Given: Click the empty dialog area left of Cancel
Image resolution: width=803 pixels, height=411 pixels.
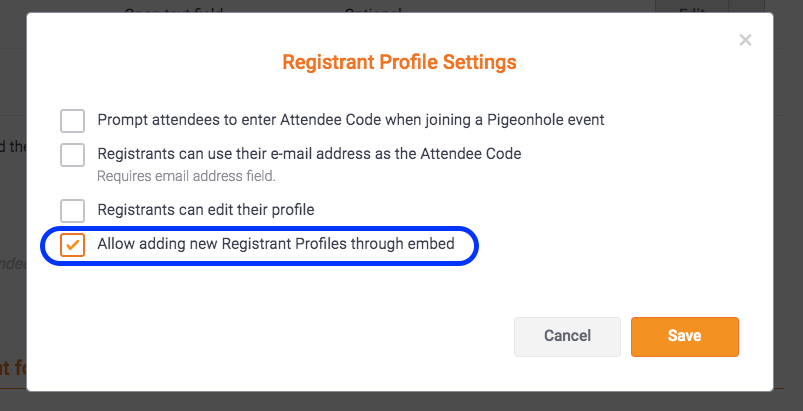Looking at the screenshot, I should (280, 337).
